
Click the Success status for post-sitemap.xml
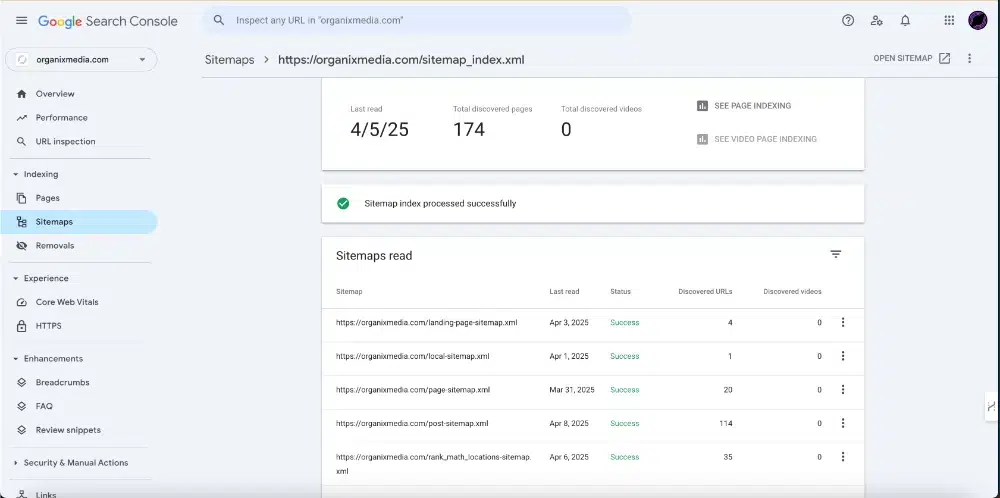point(624,423)
